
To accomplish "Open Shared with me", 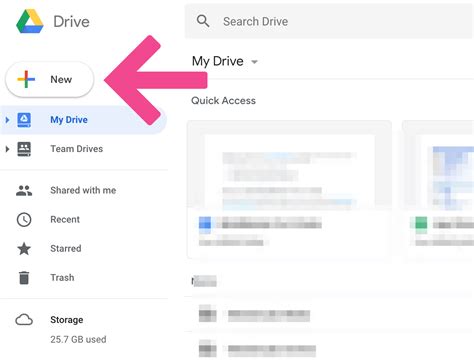I will coord(83,190).
